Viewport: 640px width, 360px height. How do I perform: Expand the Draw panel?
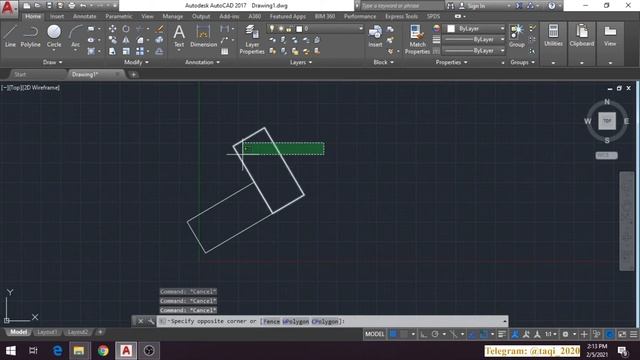click(53, 62)
